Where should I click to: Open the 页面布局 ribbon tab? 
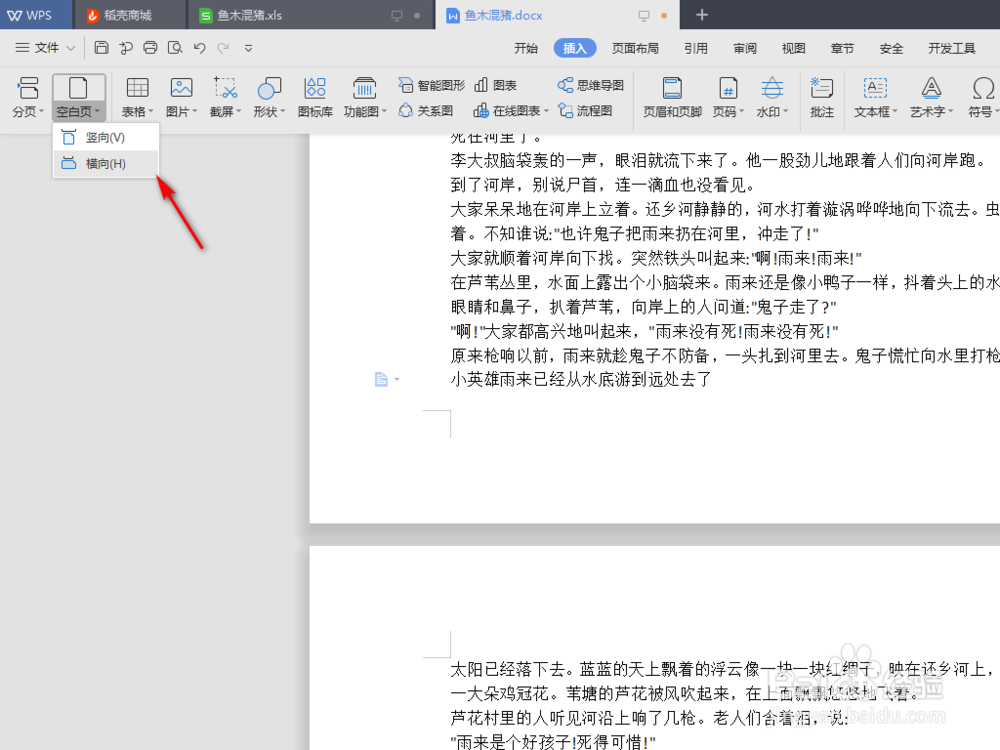coord(635,48)
